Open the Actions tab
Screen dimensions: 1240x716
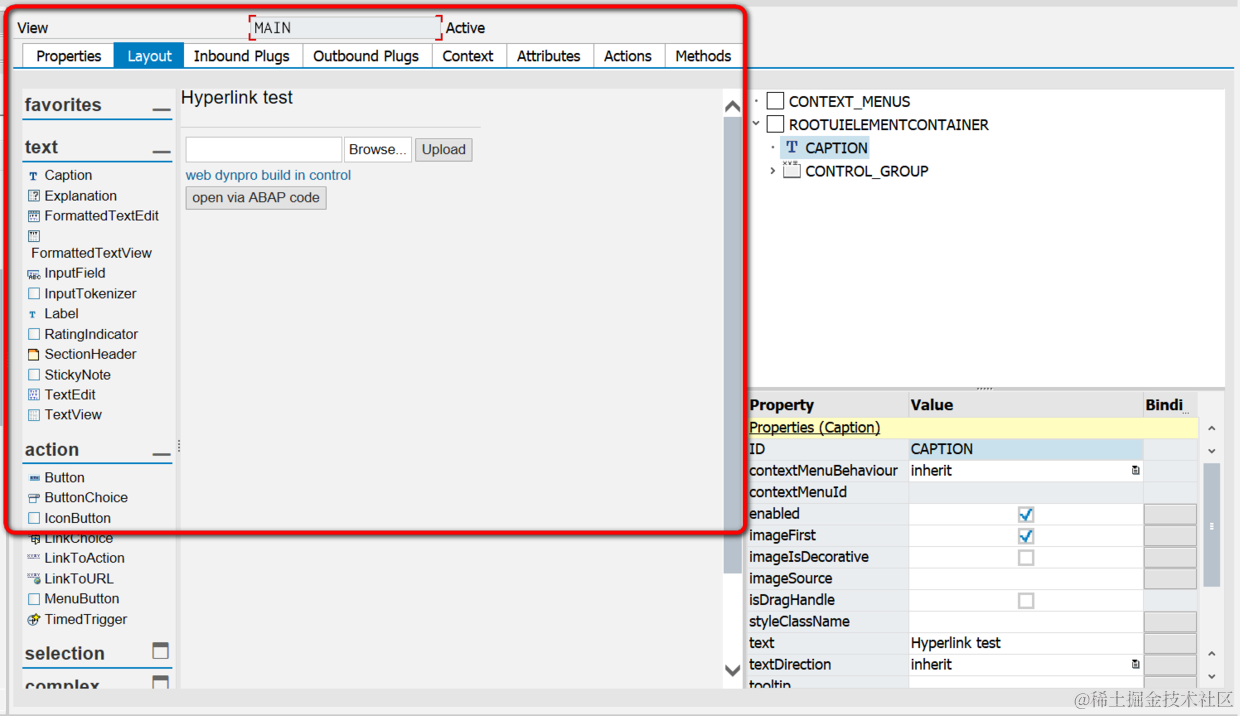(628, 56)
